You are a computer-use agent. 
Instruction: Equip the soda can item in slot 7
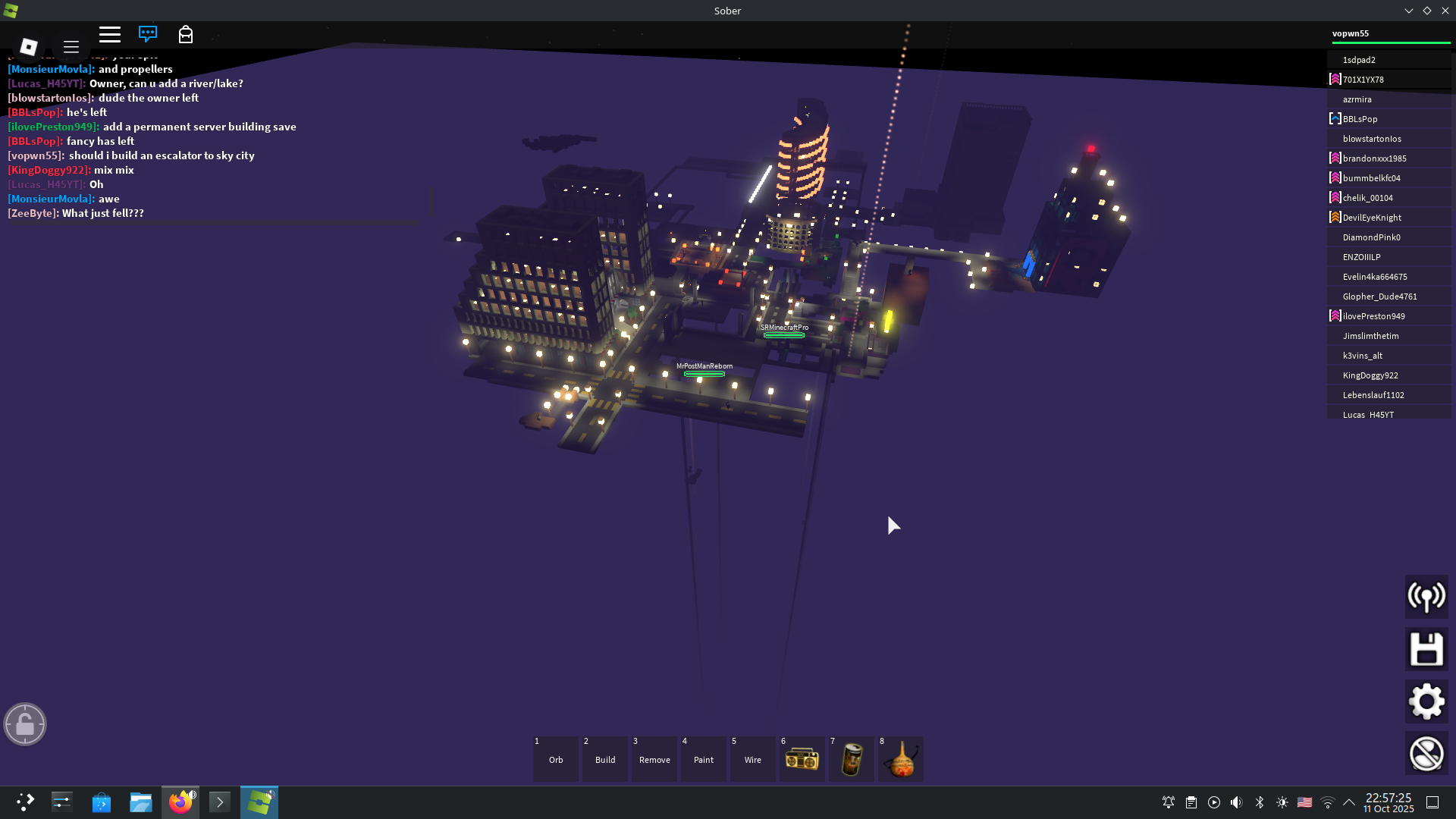click(x=852, y=759)
